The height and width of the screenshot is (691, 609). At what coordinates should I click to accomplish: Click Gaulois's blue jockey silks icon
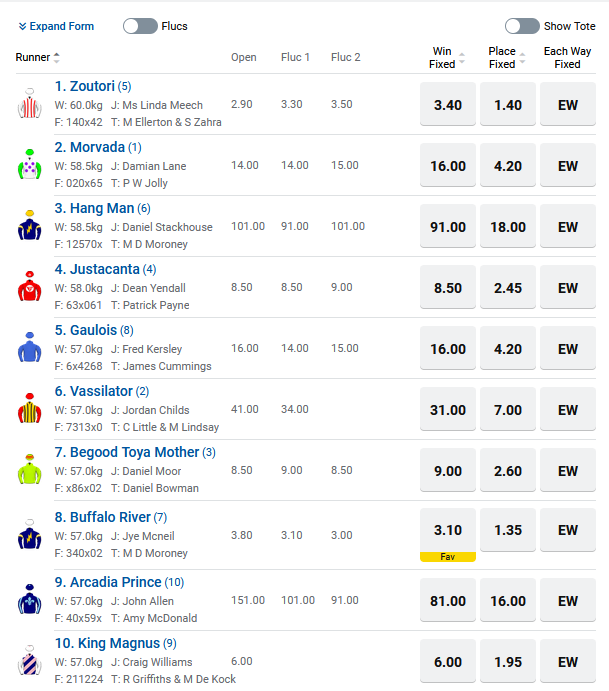pos(28,348)
